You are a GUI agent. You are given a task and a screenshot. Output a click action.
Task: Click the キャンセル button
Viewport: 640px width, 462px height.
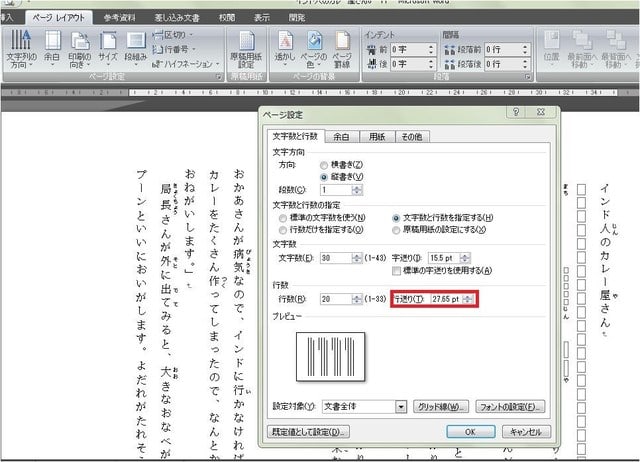pos(526,432)
